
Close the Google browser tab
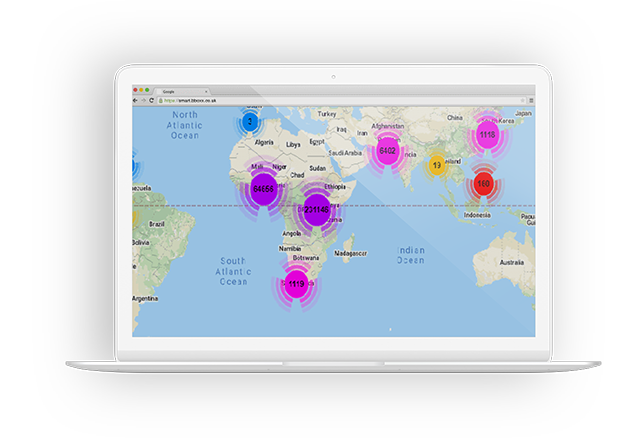pos(206,91)
